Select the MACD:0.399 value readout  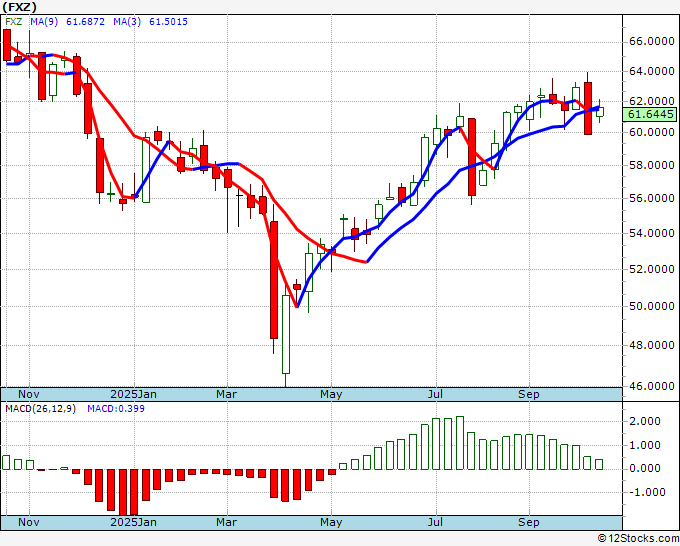[x=116, y=409]
